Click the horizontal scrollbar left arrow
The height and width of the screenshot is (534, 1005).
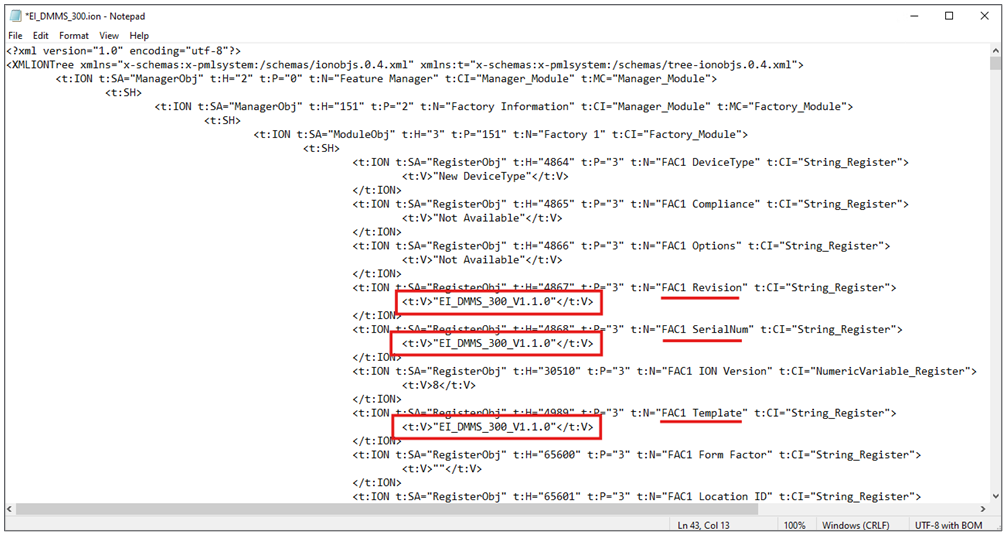11,509
